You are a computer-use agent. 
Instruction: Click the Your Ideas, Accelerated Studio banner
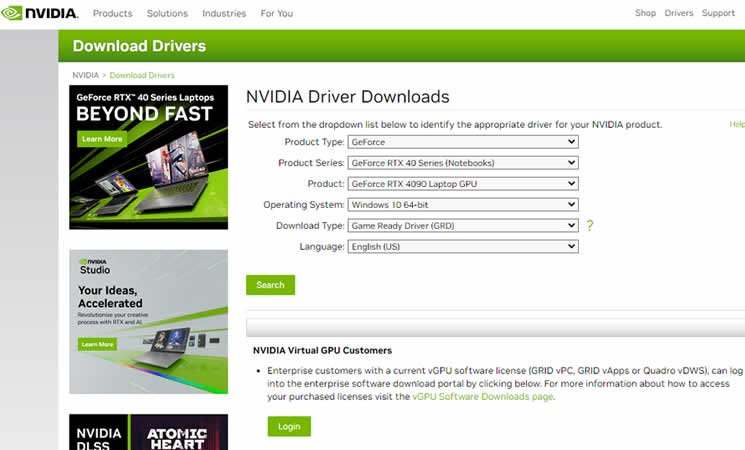[x=148, y=322]
